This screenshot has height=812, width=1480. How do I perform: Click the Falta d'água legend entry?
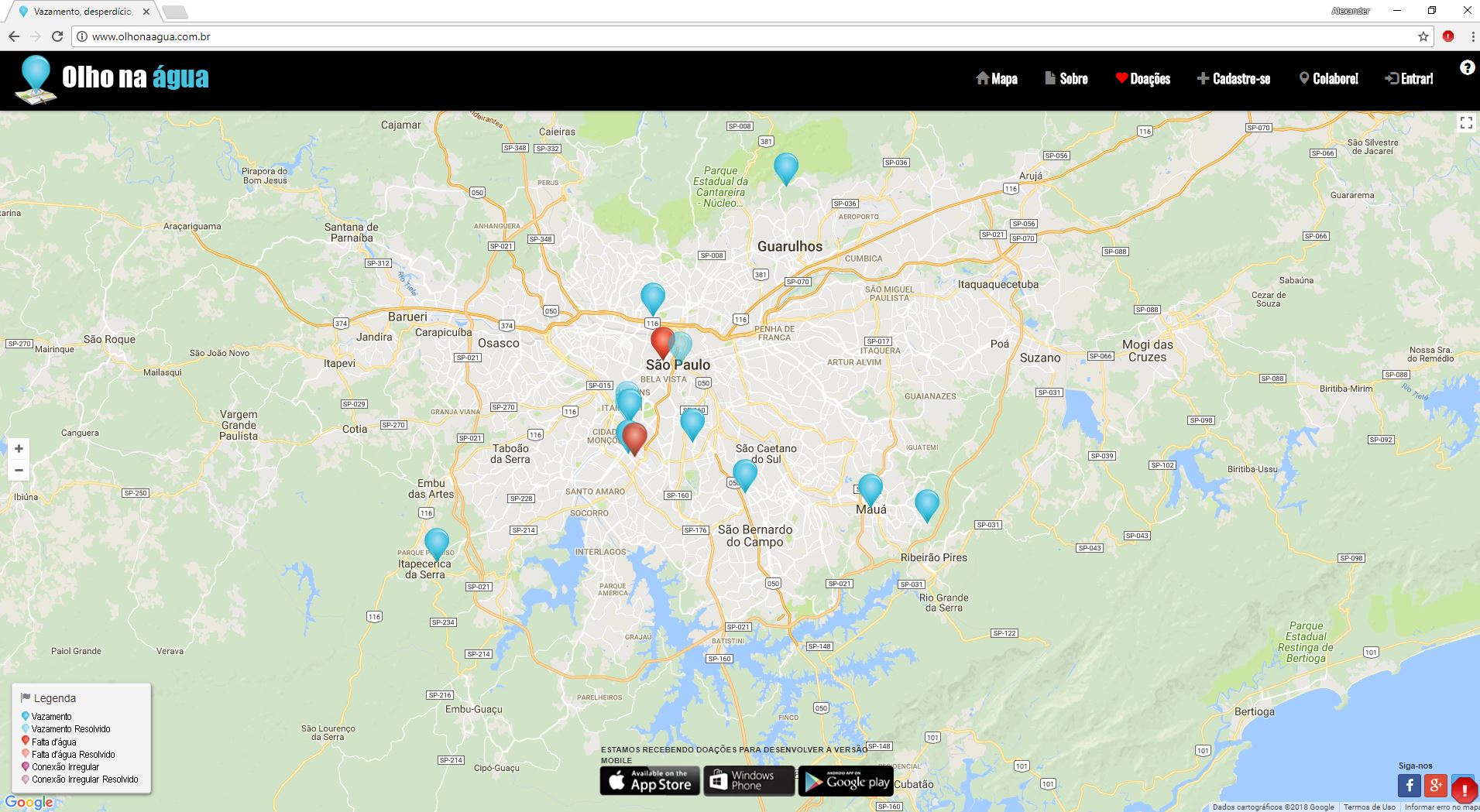click(49, 742)
